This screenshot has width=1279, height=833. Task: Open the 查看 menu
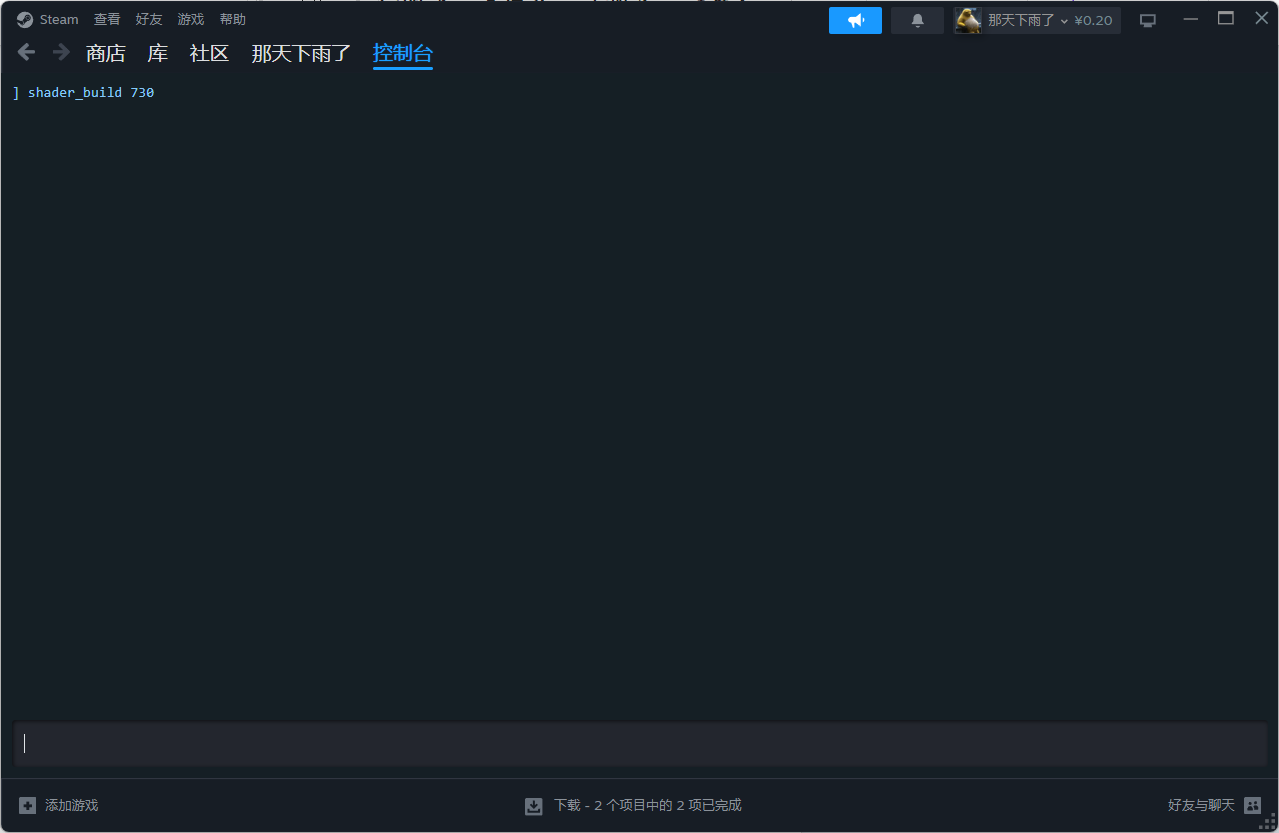(x=107, y=20)
